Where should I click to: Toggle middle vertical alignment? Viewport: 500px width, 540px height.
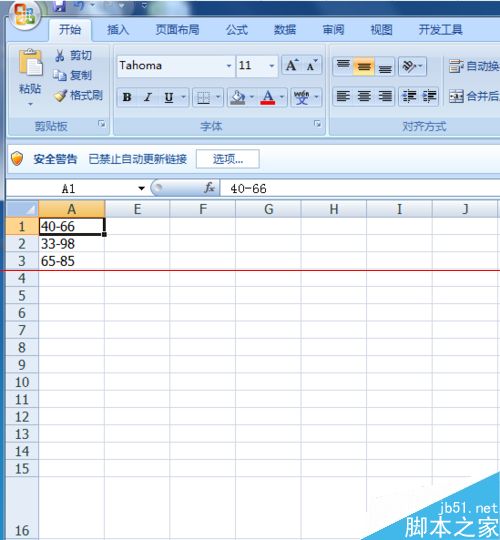(364, 65)
